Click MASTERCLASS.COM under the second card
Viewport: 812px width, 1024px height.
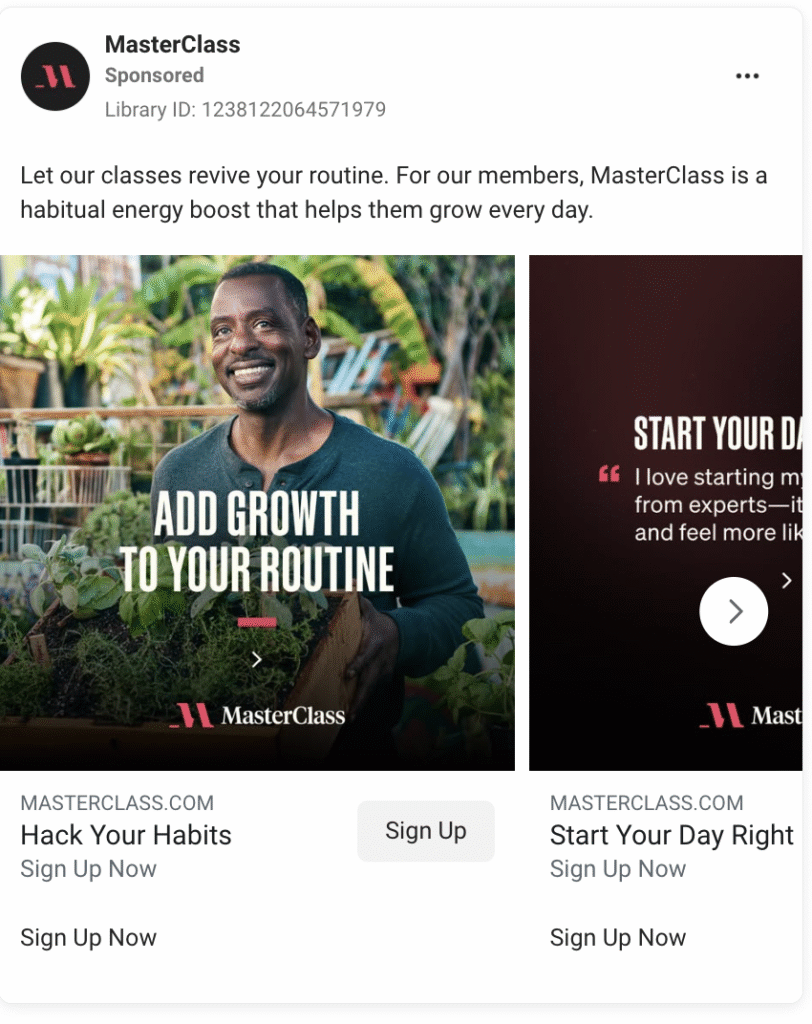tap(647, 803)
